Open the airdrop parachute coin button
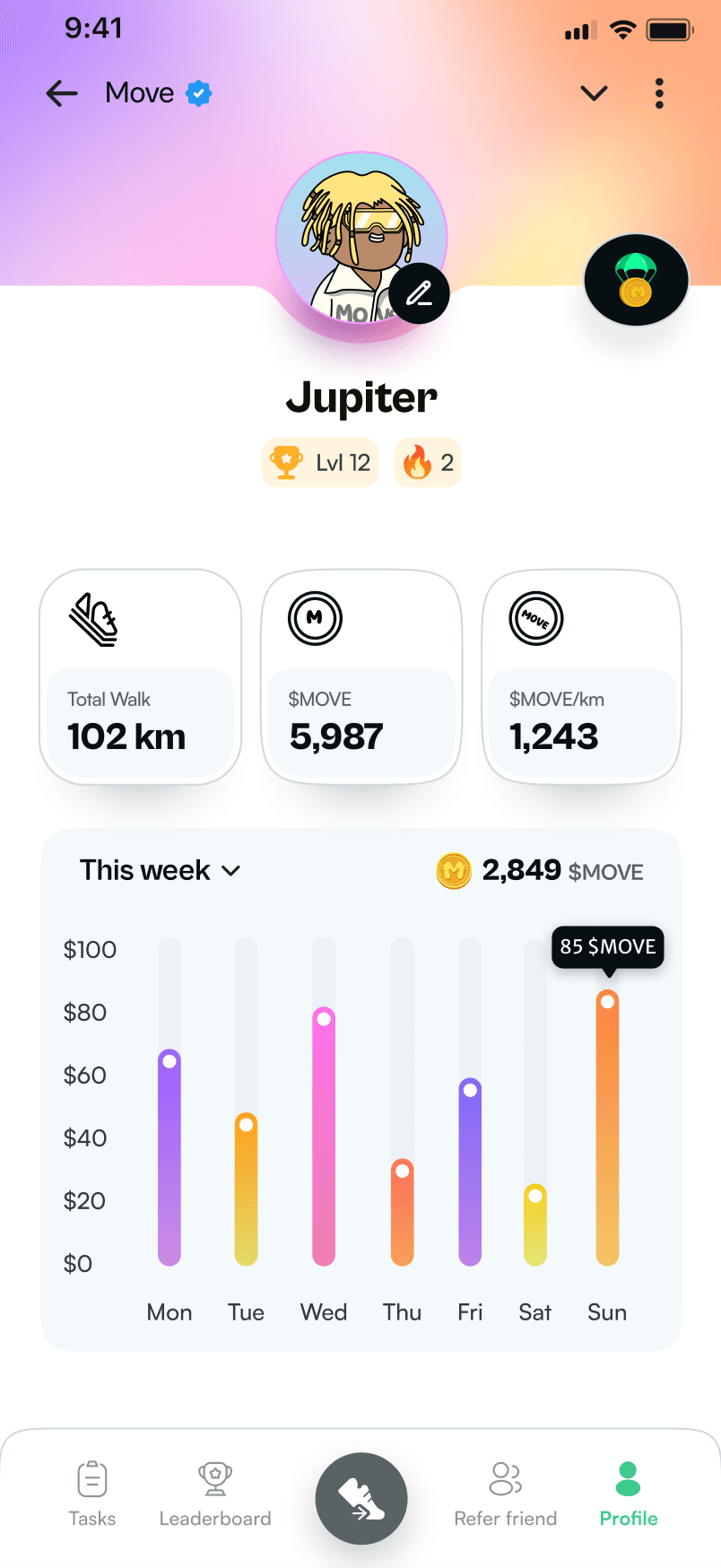Viewport: 721px width, 1568px height. pos(636,280)
